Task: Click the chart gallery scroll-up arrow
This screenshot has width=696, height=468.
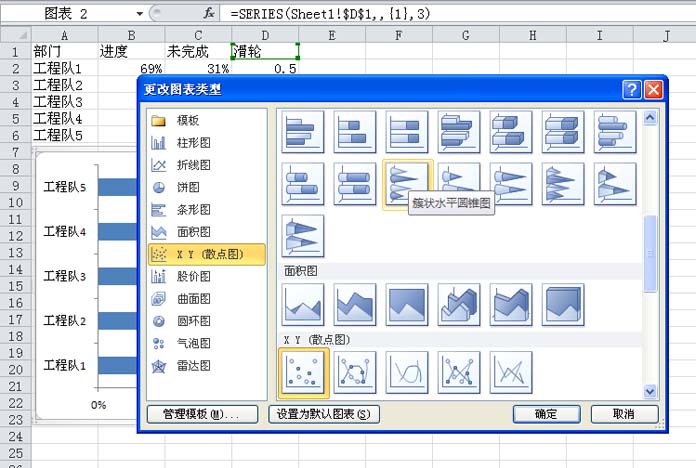Action: [x=650, y=118]
